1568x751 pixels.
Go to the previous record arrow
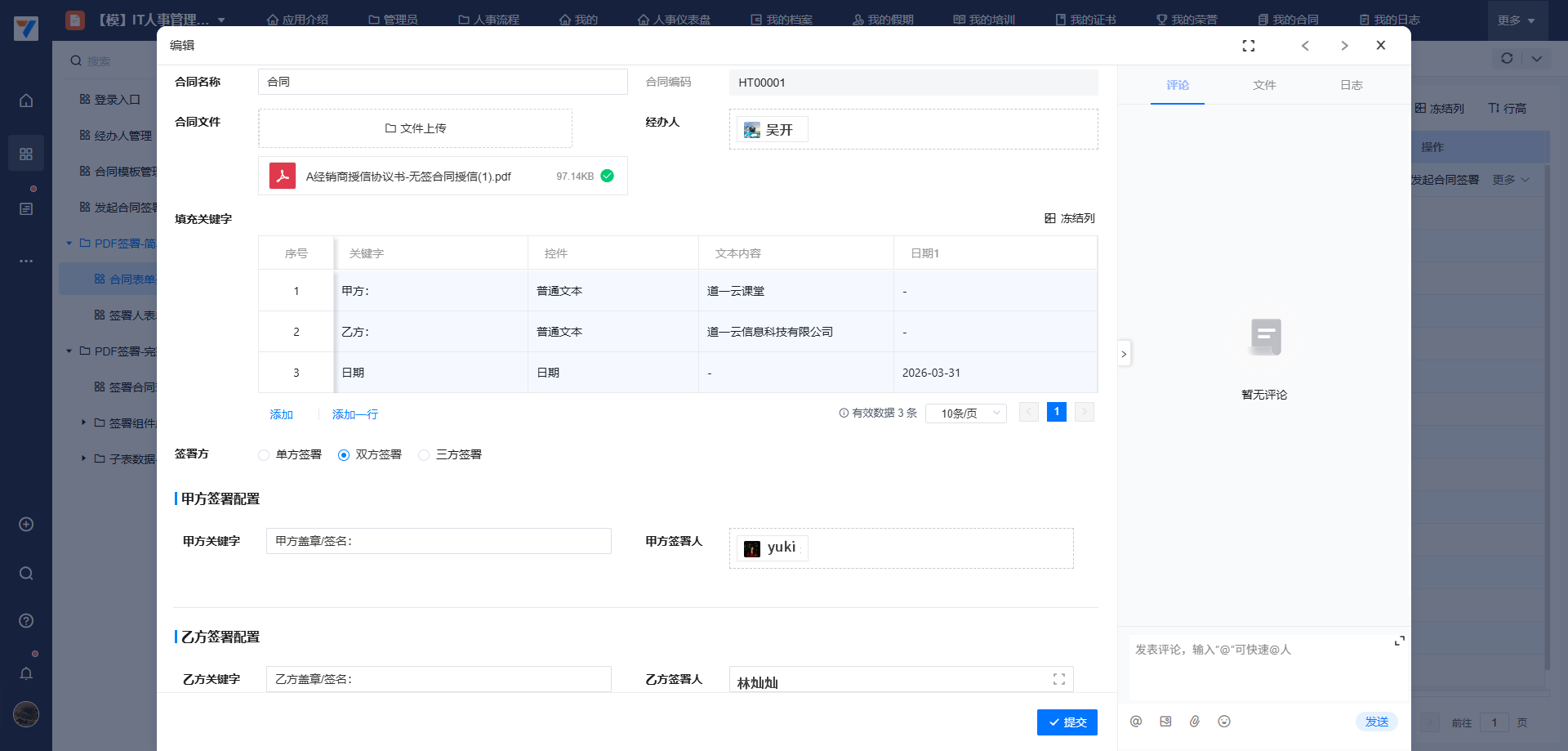pyautogui.click(x=1305, y=46)
